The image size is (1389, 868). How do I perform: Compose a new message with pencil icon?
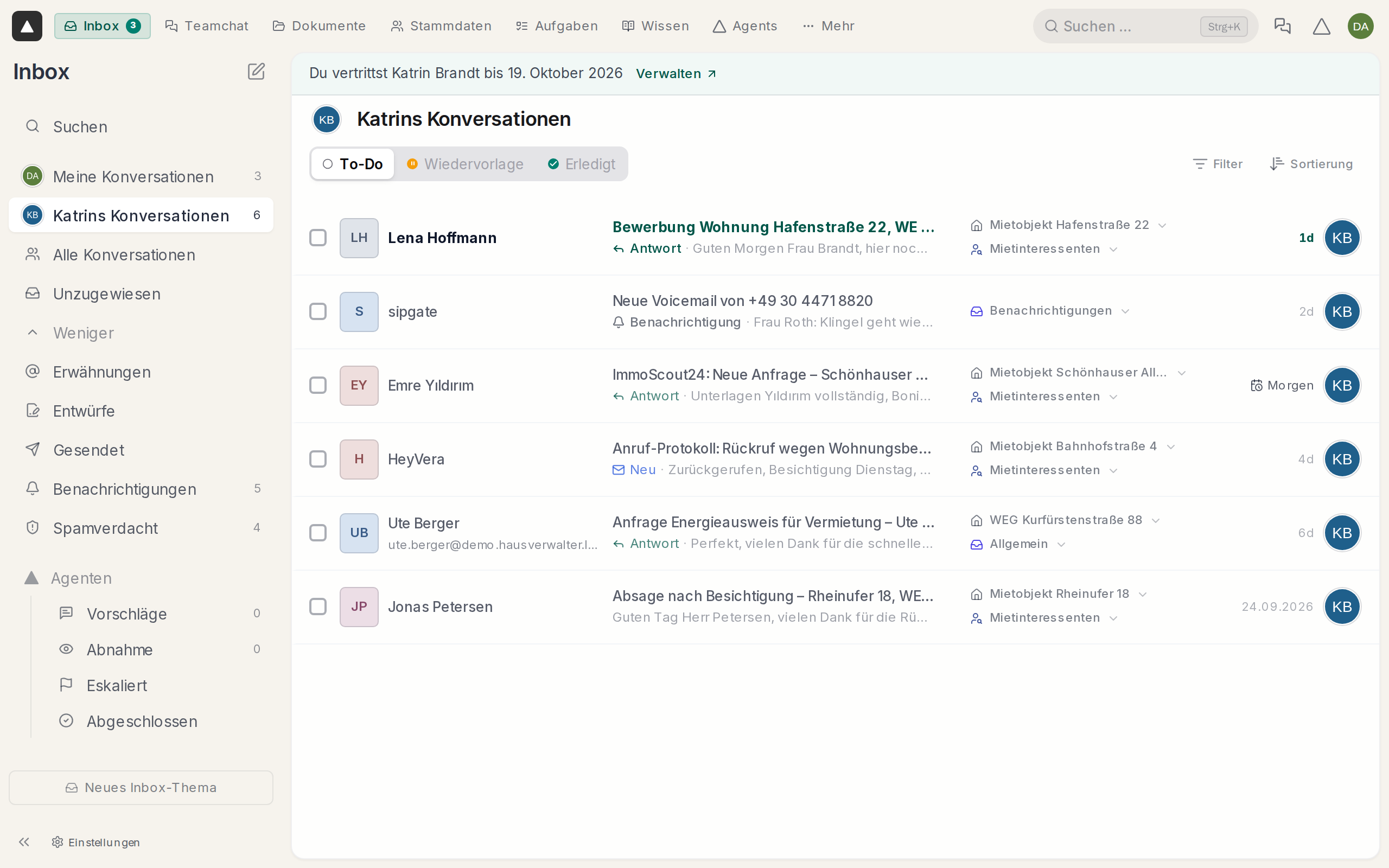pos(256,72)
